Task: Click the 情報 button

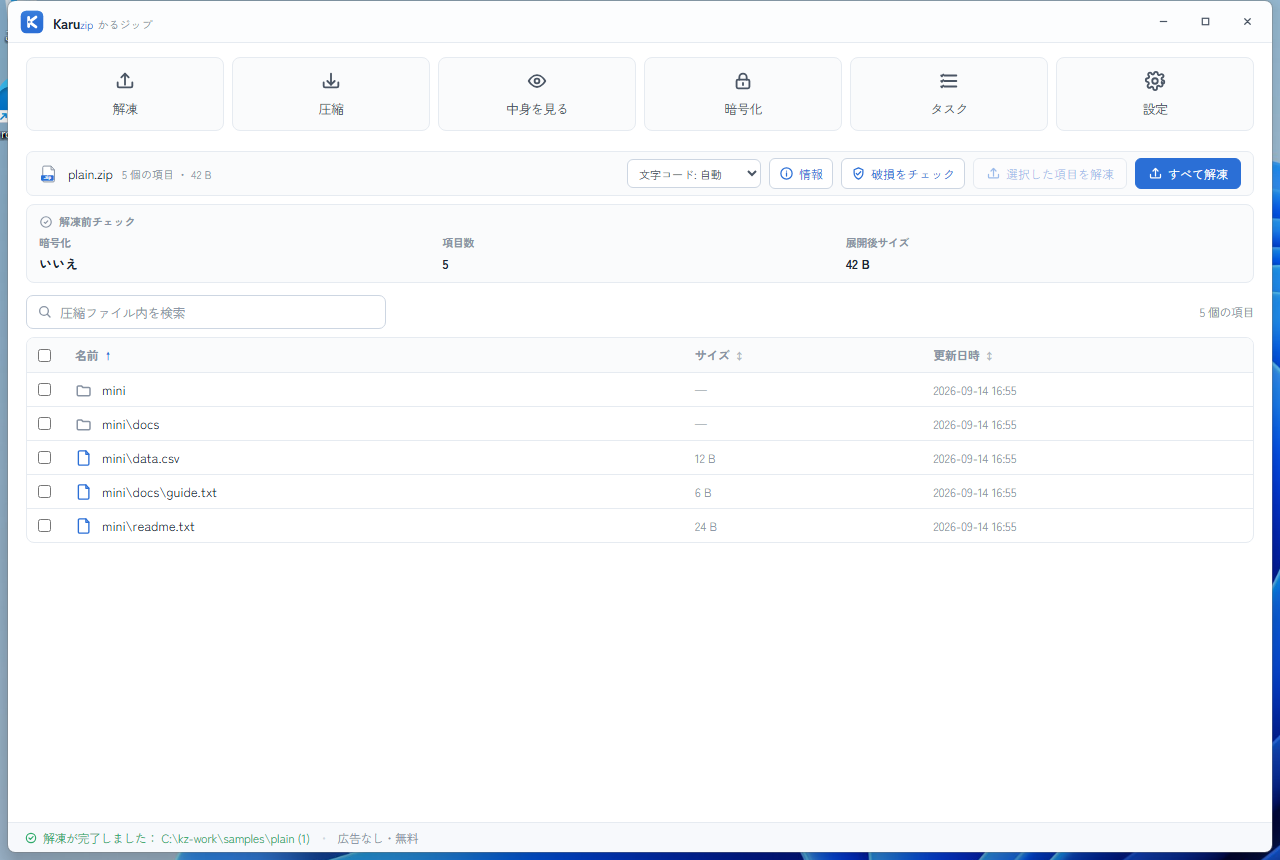Action: tap(801, 174)
